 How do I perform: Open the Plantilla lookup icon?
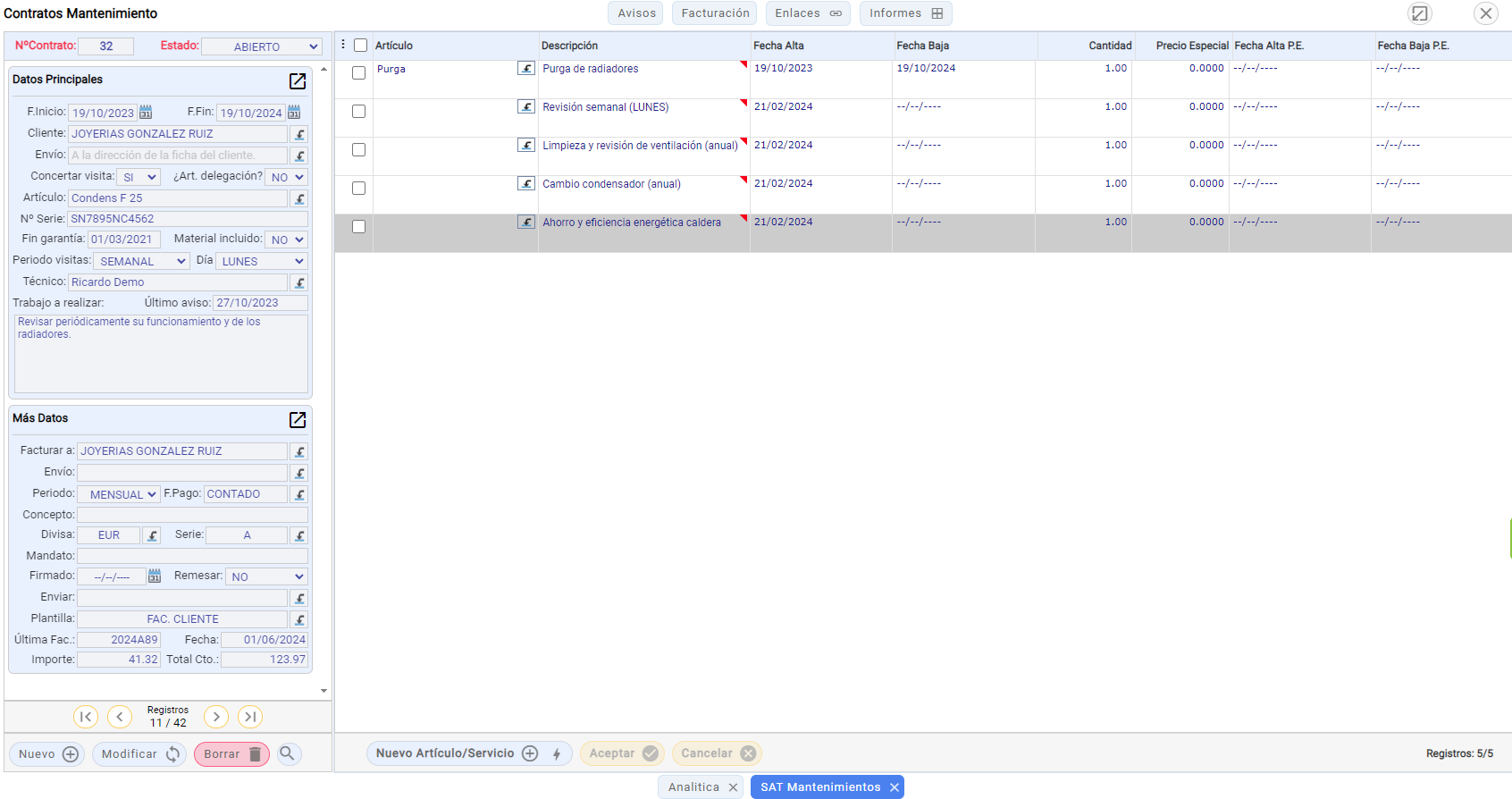pos(299,619)
